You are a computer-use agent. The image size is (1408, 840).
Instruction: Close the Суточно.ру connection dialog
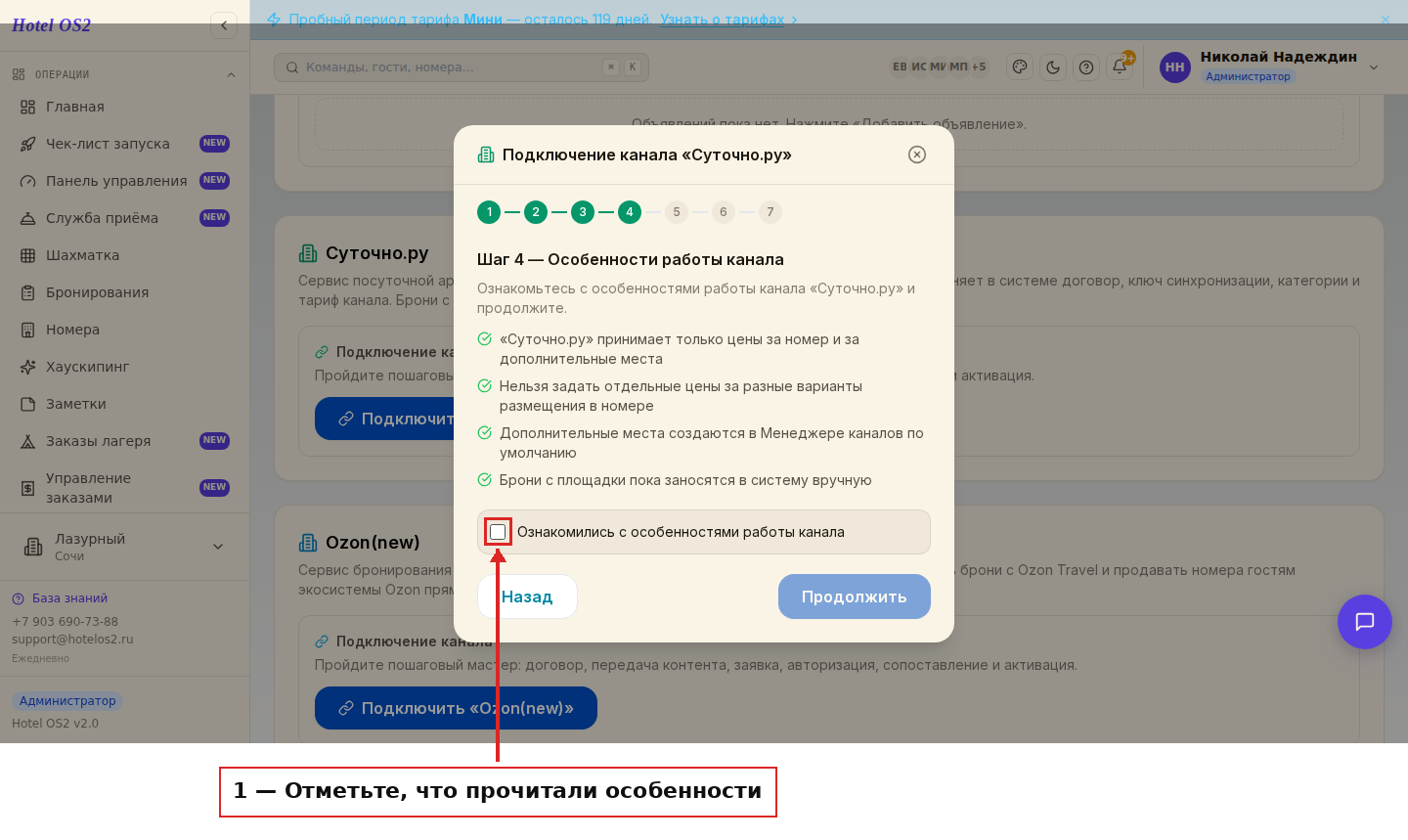[x=917, y=155]
